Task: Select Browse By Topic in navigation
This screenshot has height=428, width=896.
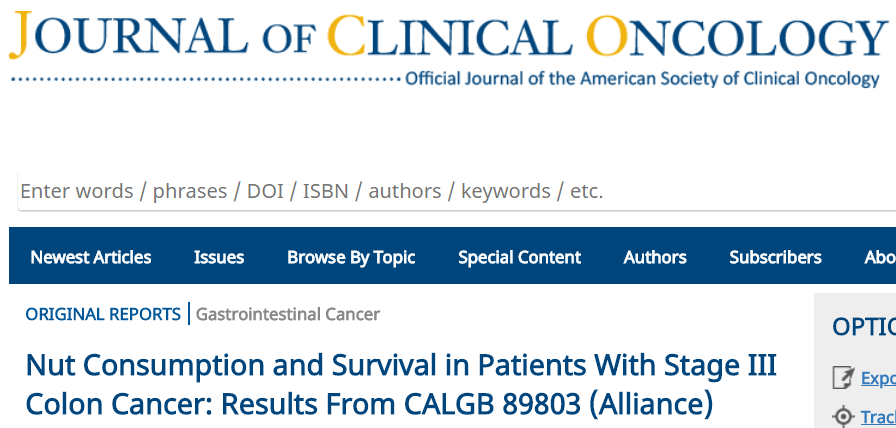Action: (351, 258)
